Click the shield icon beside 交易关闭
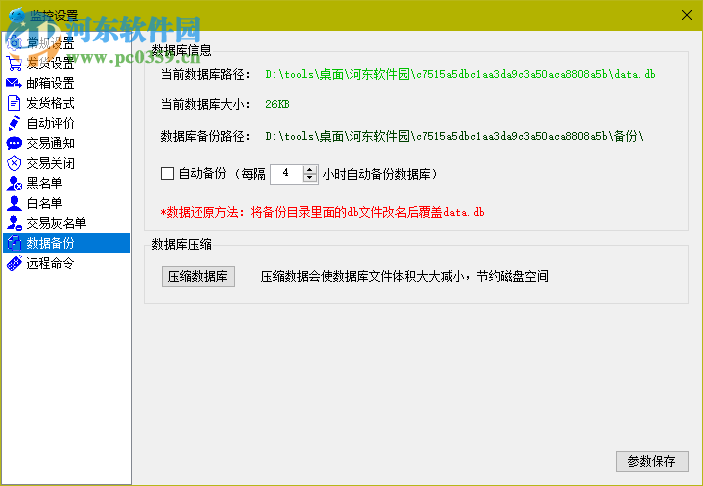This screenshot has height=486, width=703. [x=14, y=163]
